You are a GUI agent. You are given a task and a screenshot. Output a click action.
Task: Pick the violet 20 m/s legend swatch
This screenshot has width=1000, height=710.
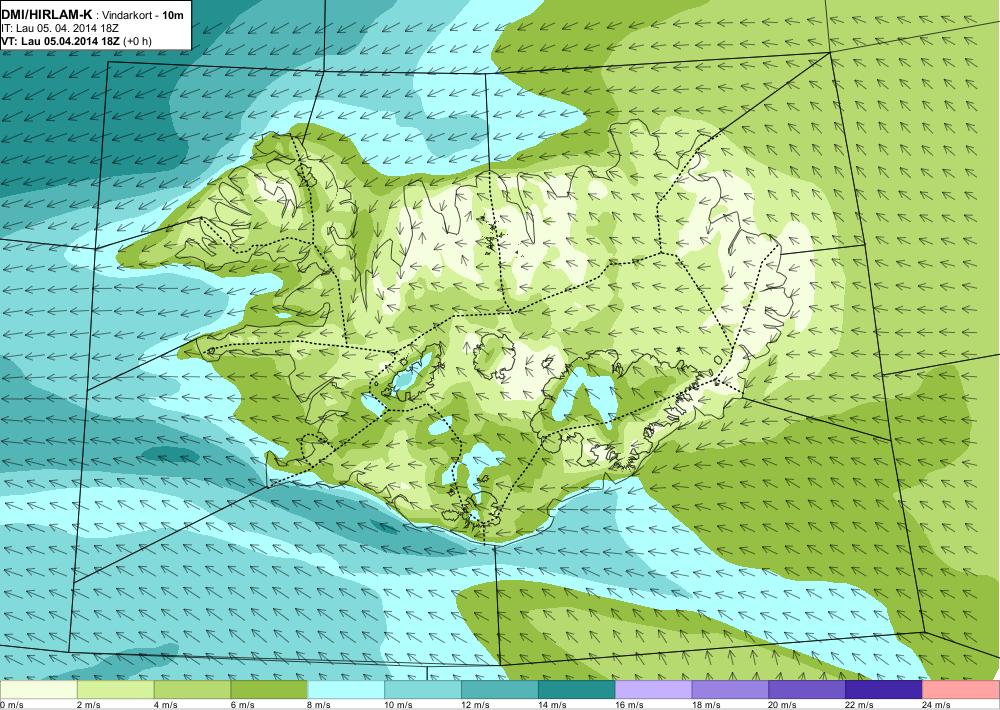coord(807,690)
